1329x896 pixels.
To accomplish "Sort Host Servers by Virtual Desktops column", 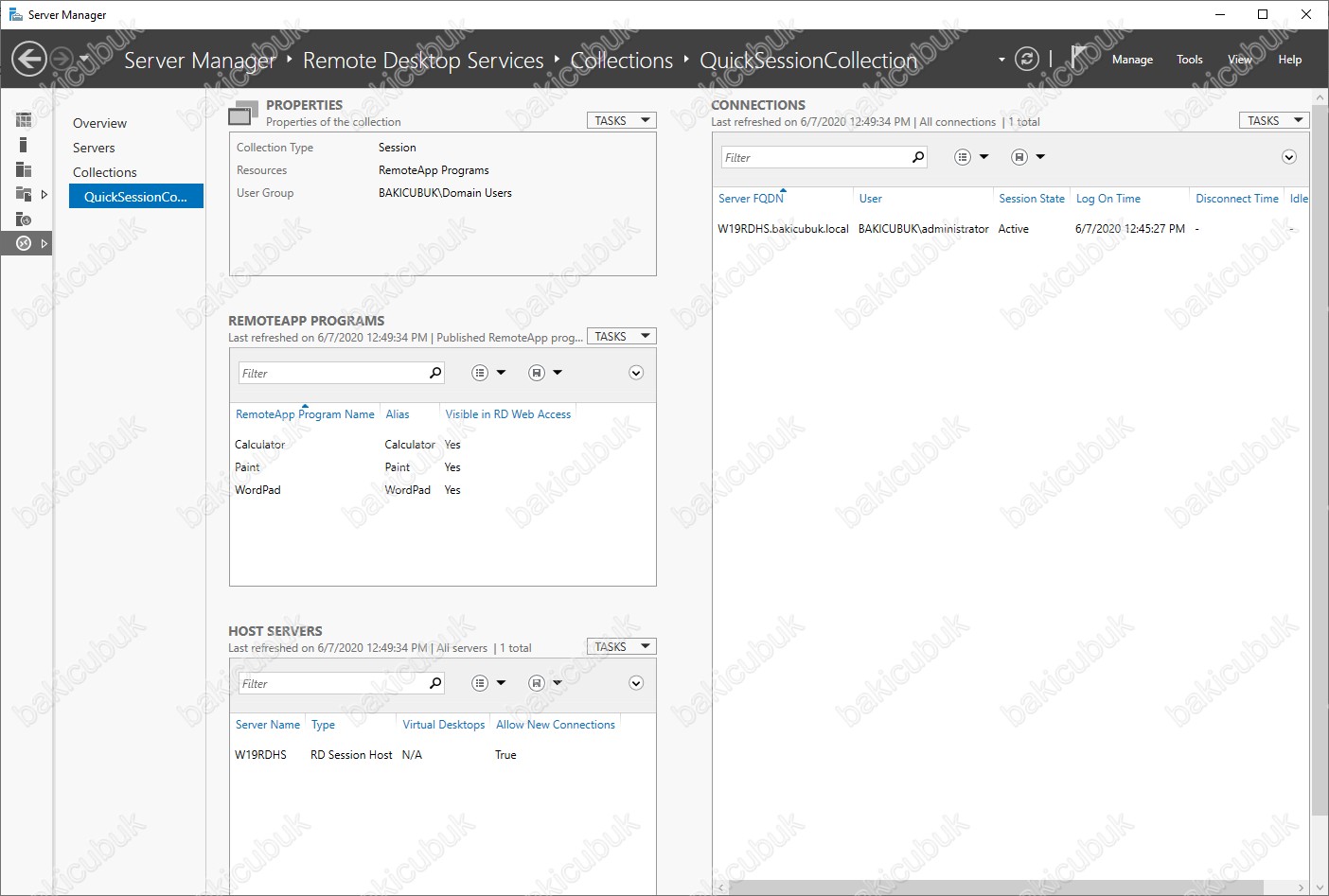I will [x=444, y=725].
